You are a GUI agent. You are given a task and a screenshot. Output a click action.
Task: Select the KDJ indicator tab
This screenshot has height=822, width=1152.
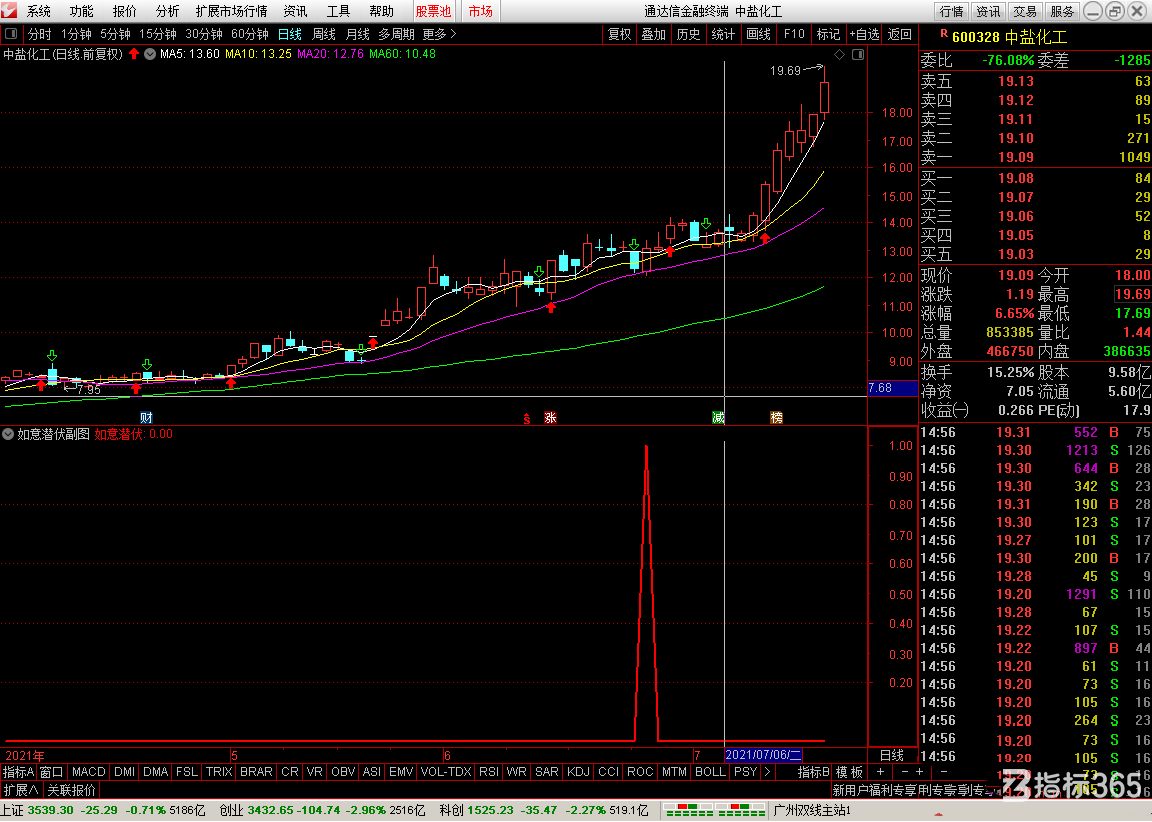[x=579, y=772]
